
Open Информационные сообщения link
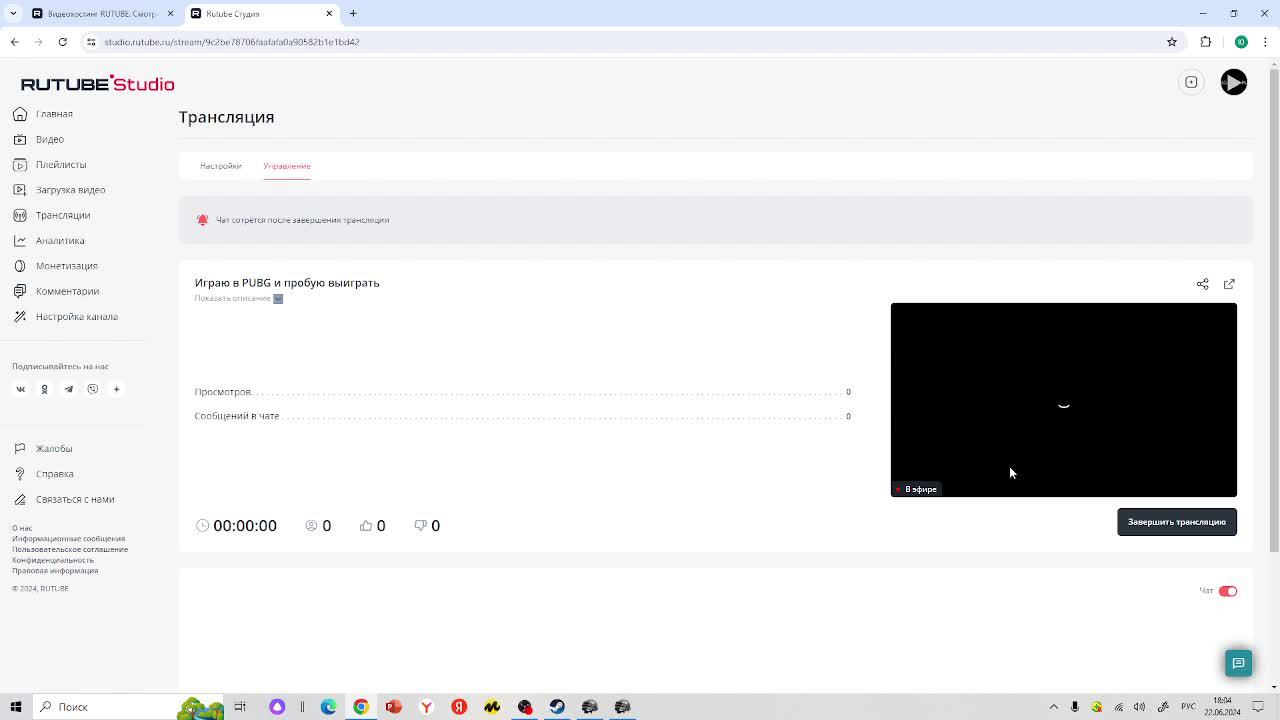click(68, 539)
